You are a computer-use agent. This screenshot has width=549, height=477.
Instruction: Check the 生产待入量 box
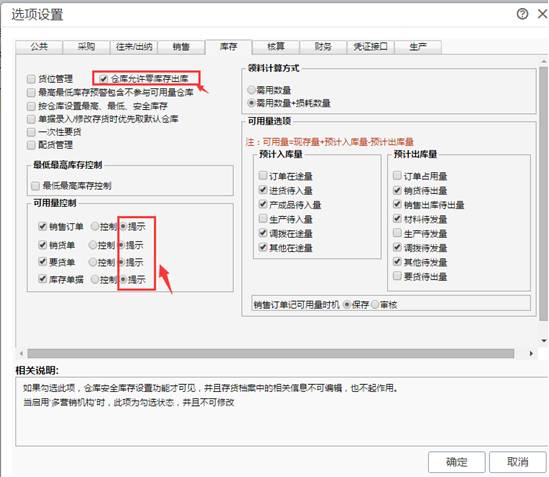[263, 219]
